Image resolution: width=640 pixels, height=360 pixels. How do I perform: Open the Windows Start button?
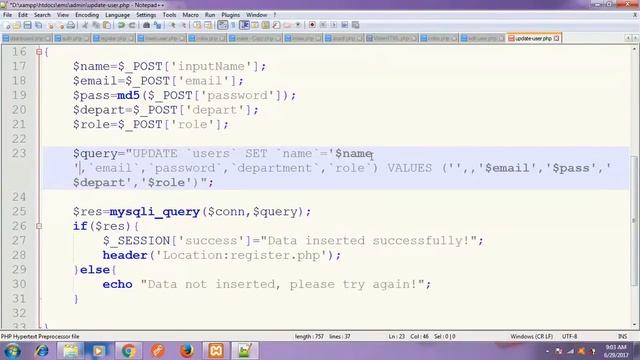[x=12, y=351]
